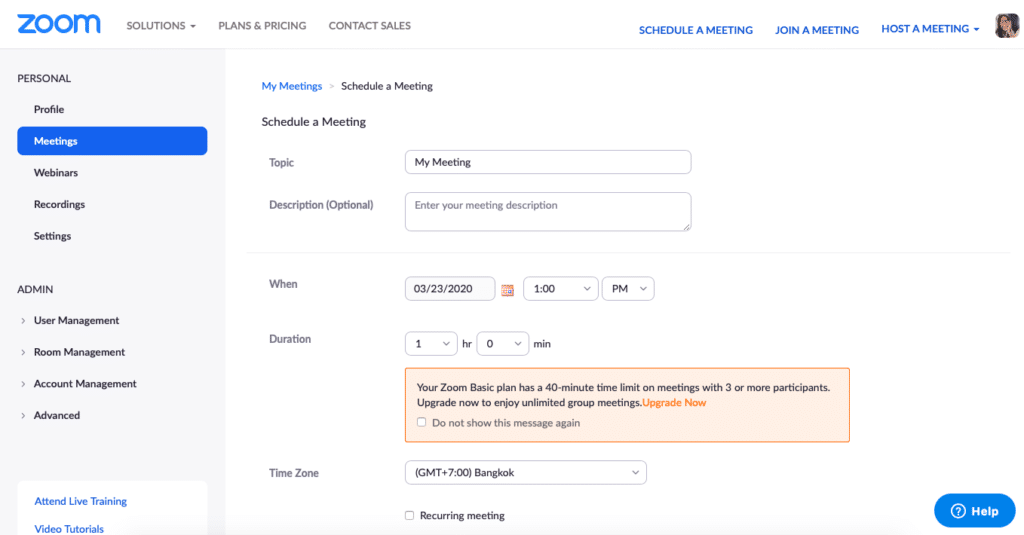Open the duration hours dropdown
1024x535 pixels.
coord(430,343)
